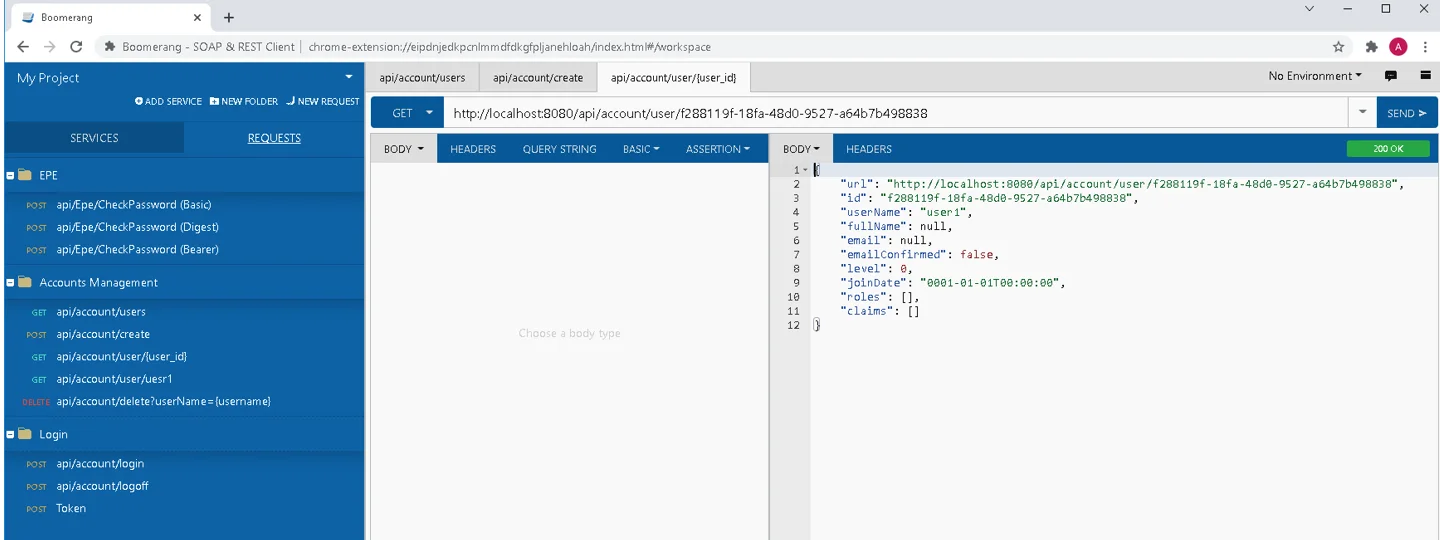Open a new browser tab
Image resolution: width=1440 pixels, height=540 pixels.
(x=229, y=17)
